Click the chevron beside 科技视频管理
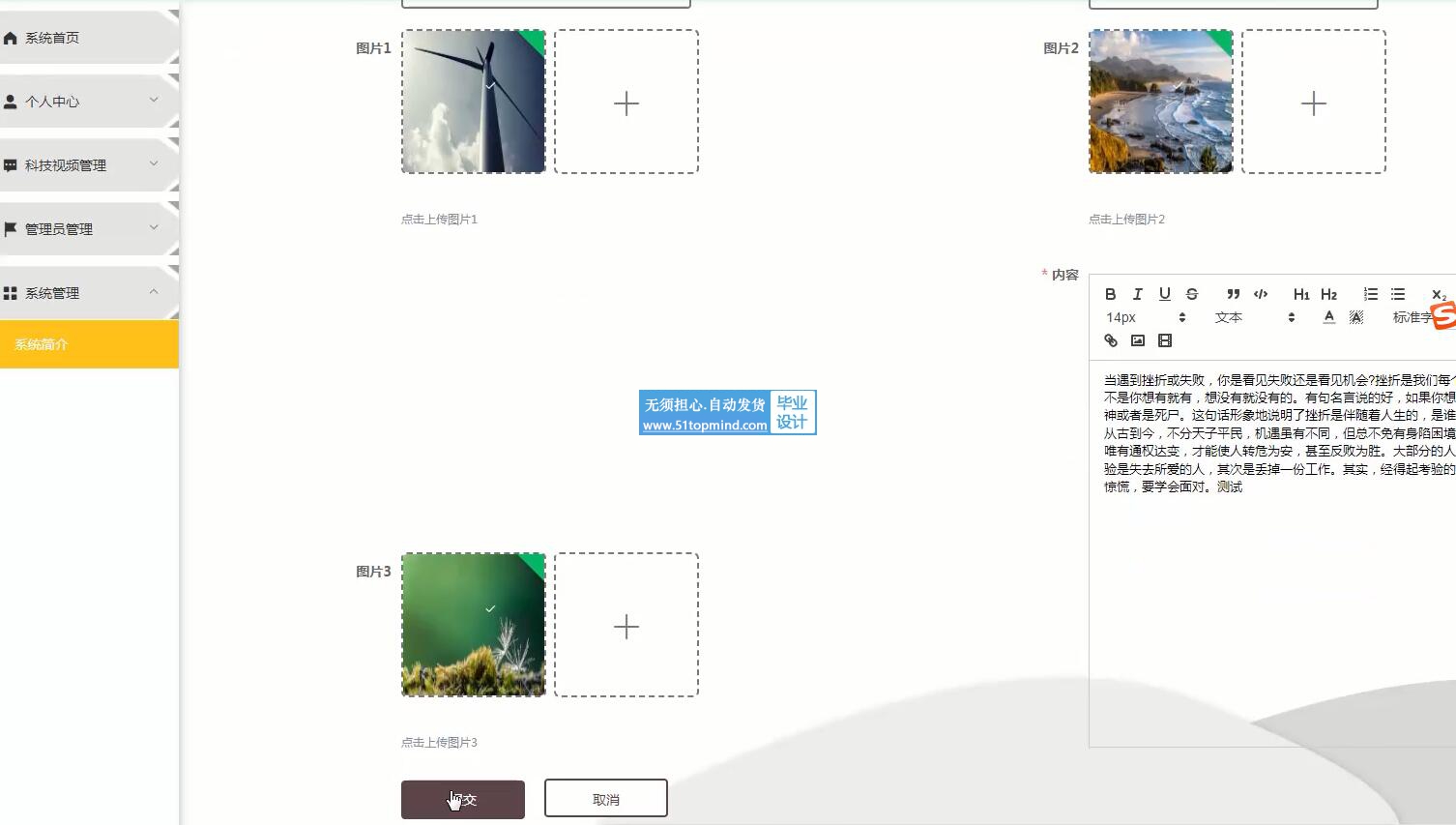1456x825 pixels. [x=154, y=163]
